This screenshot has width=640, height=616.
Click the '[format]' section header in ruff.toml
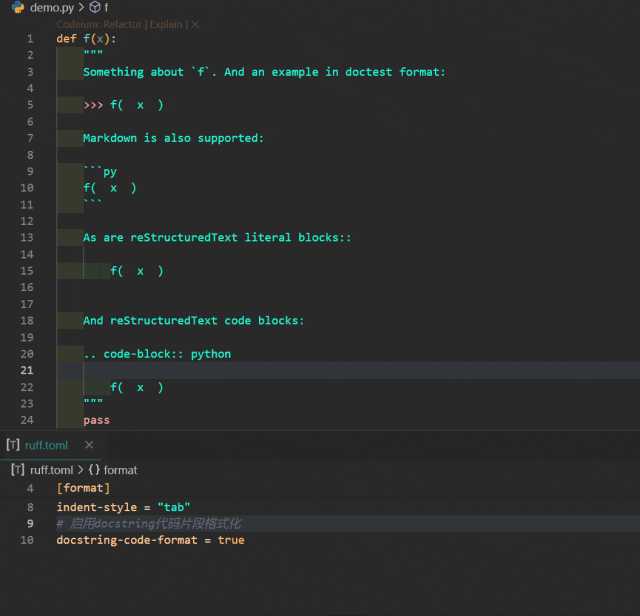click(83, 488)
